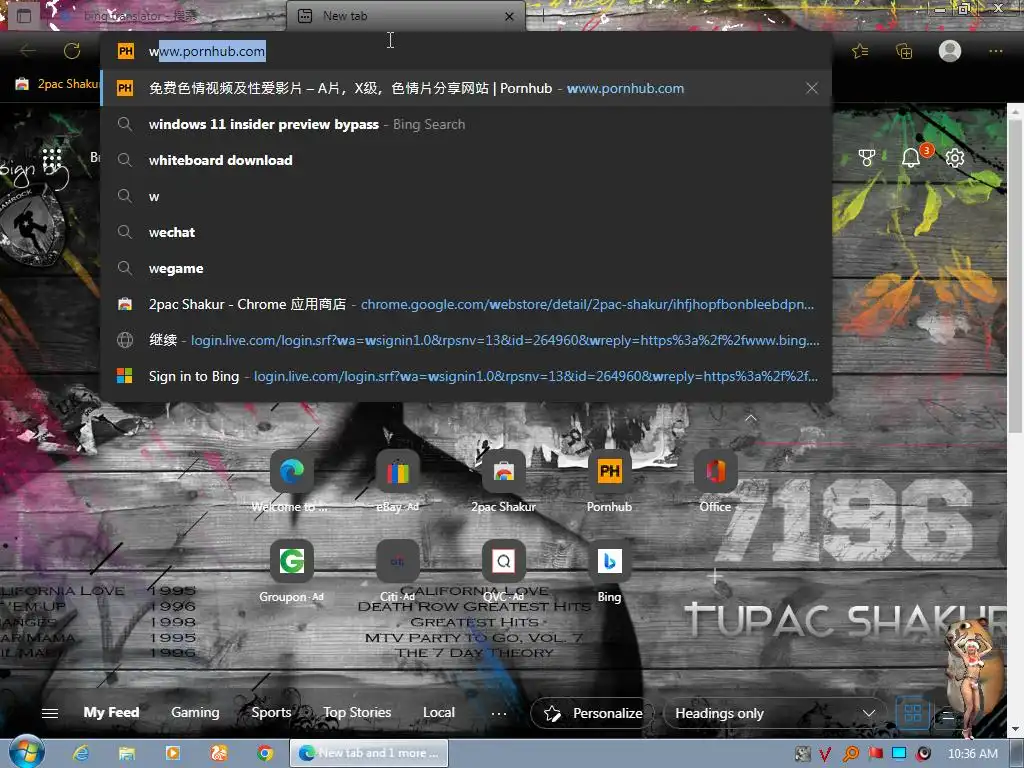Open the Bing quick link tile
This screenshot has height=768, width=1024.
(609, 571)
